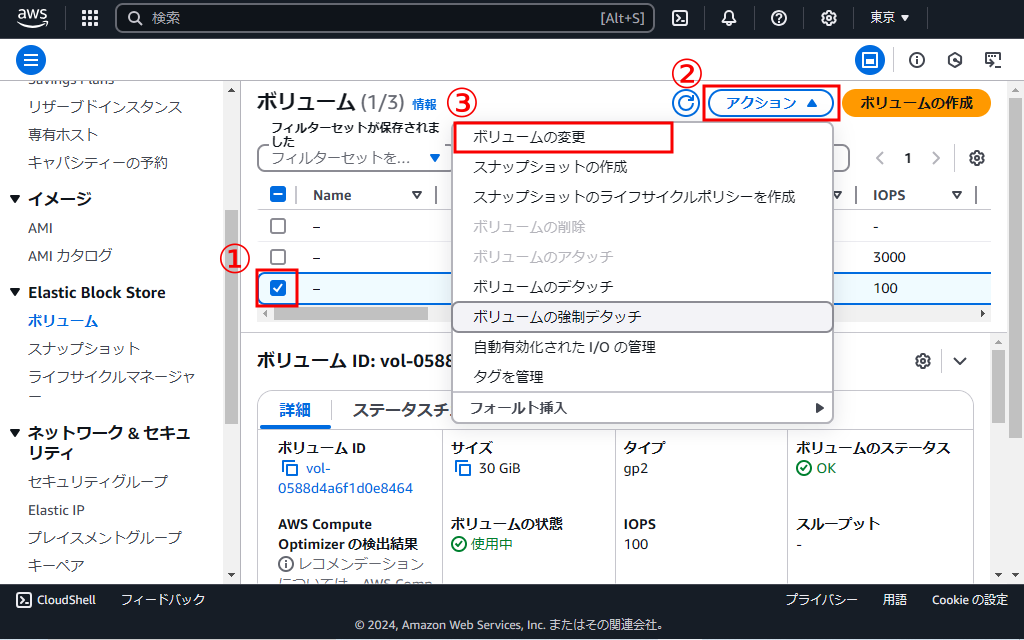Go to next page arrow
Image resolution: width=1024 pixels, height=640 pixels.
click(936, 158)
